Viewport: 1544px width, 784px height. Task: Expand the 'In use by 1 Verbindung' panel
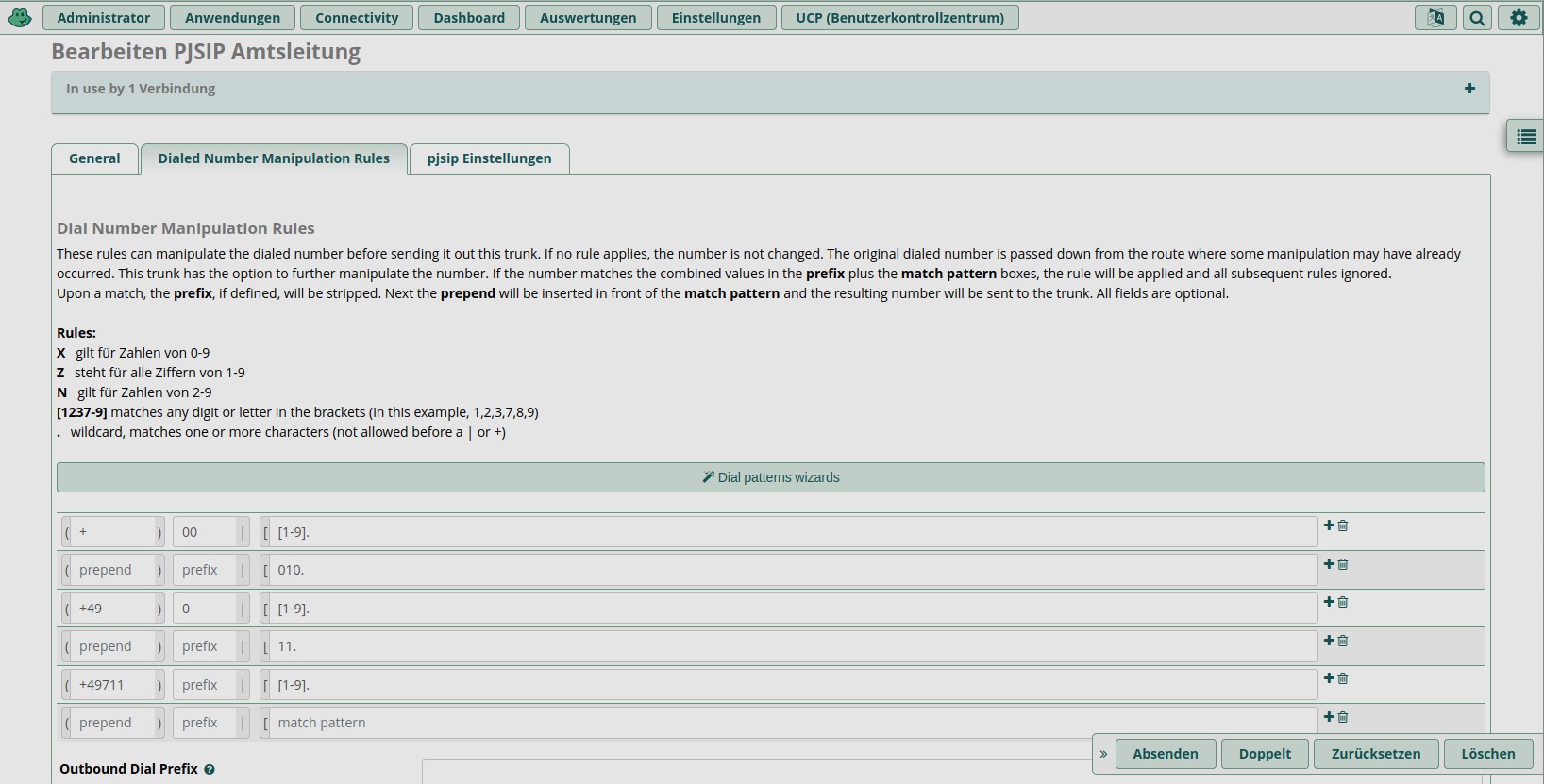pos(1469,89)
